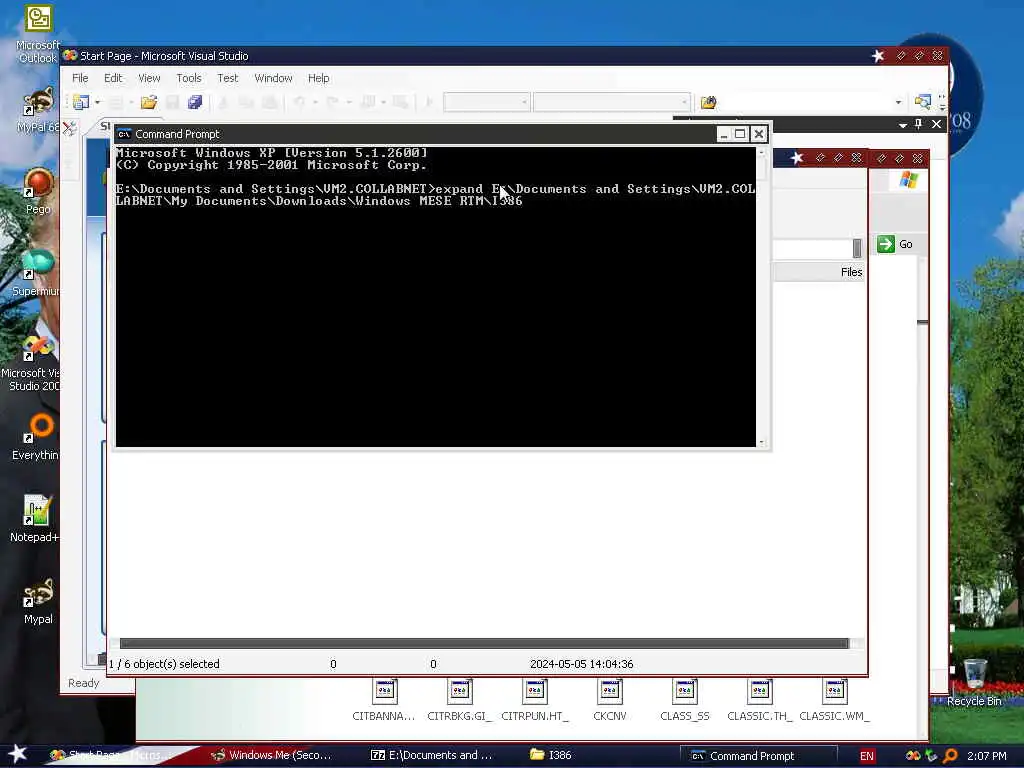Click the disabled Save toolbar icon

pyautogui.click(x=172, y=102)
